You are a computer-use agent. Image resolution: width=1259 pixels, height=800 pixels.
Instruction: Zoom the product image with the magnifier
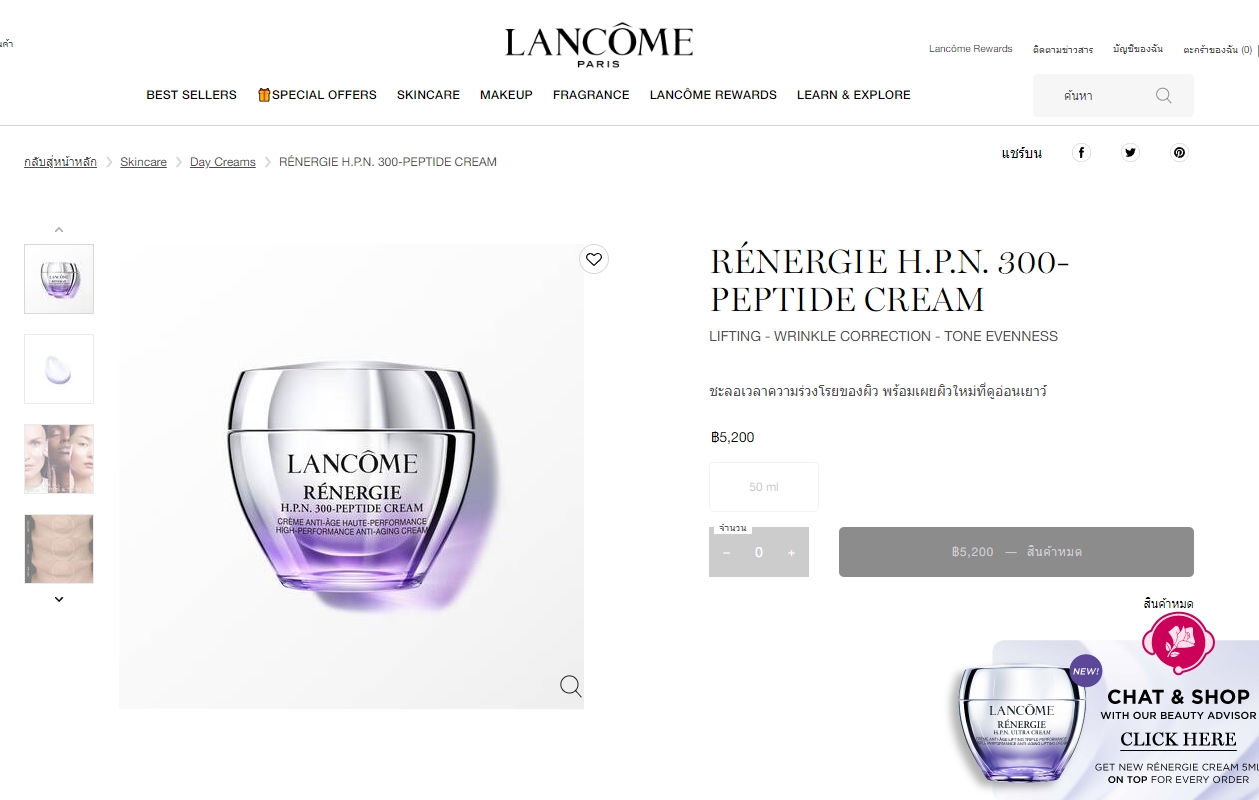pos(571,685)
